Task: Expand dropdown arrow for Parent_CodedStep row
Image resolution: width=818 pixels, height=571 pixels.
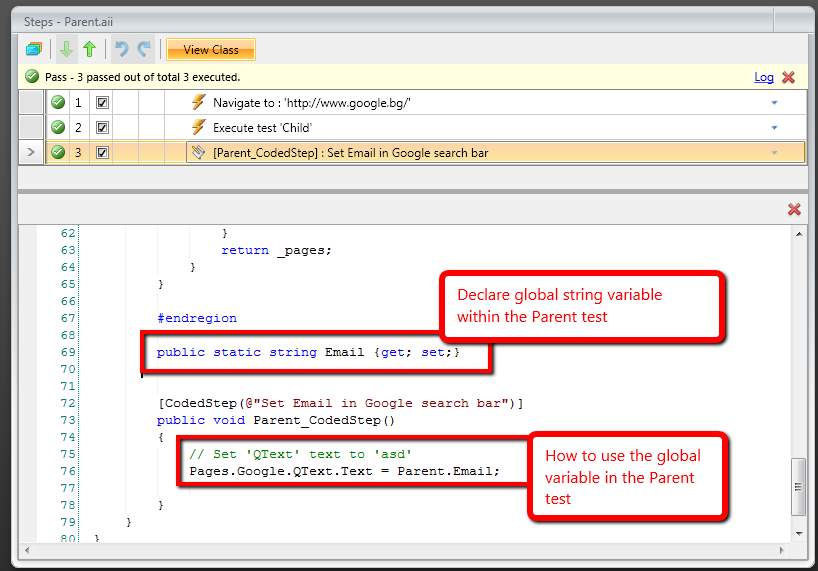Action: pyautogui.click(x=774, y=153)
